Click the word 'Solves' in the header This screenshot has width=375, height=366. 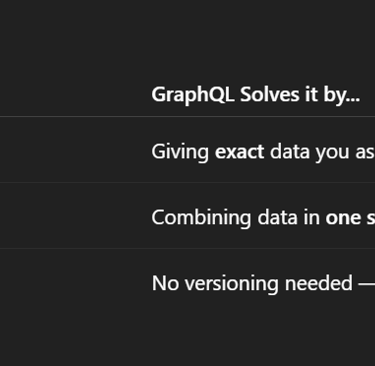[x=270, y=94]
